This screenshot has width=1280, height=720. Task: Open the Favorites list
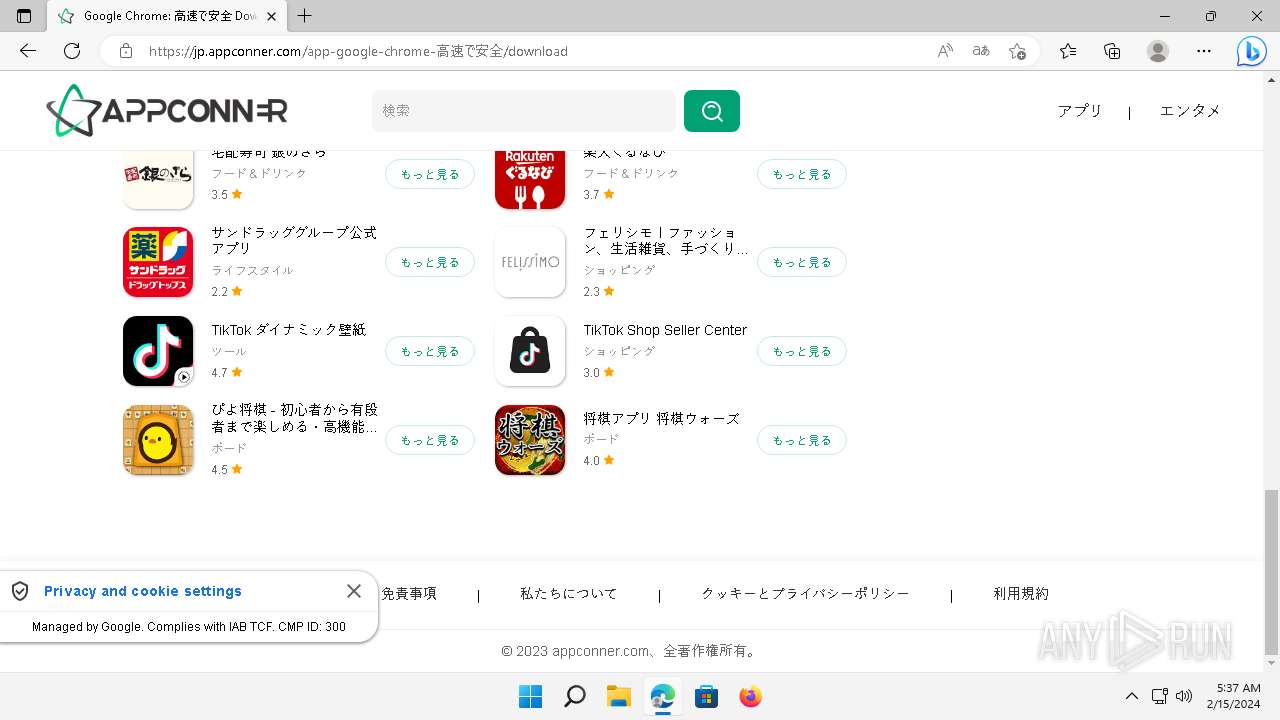point(1068,51)
